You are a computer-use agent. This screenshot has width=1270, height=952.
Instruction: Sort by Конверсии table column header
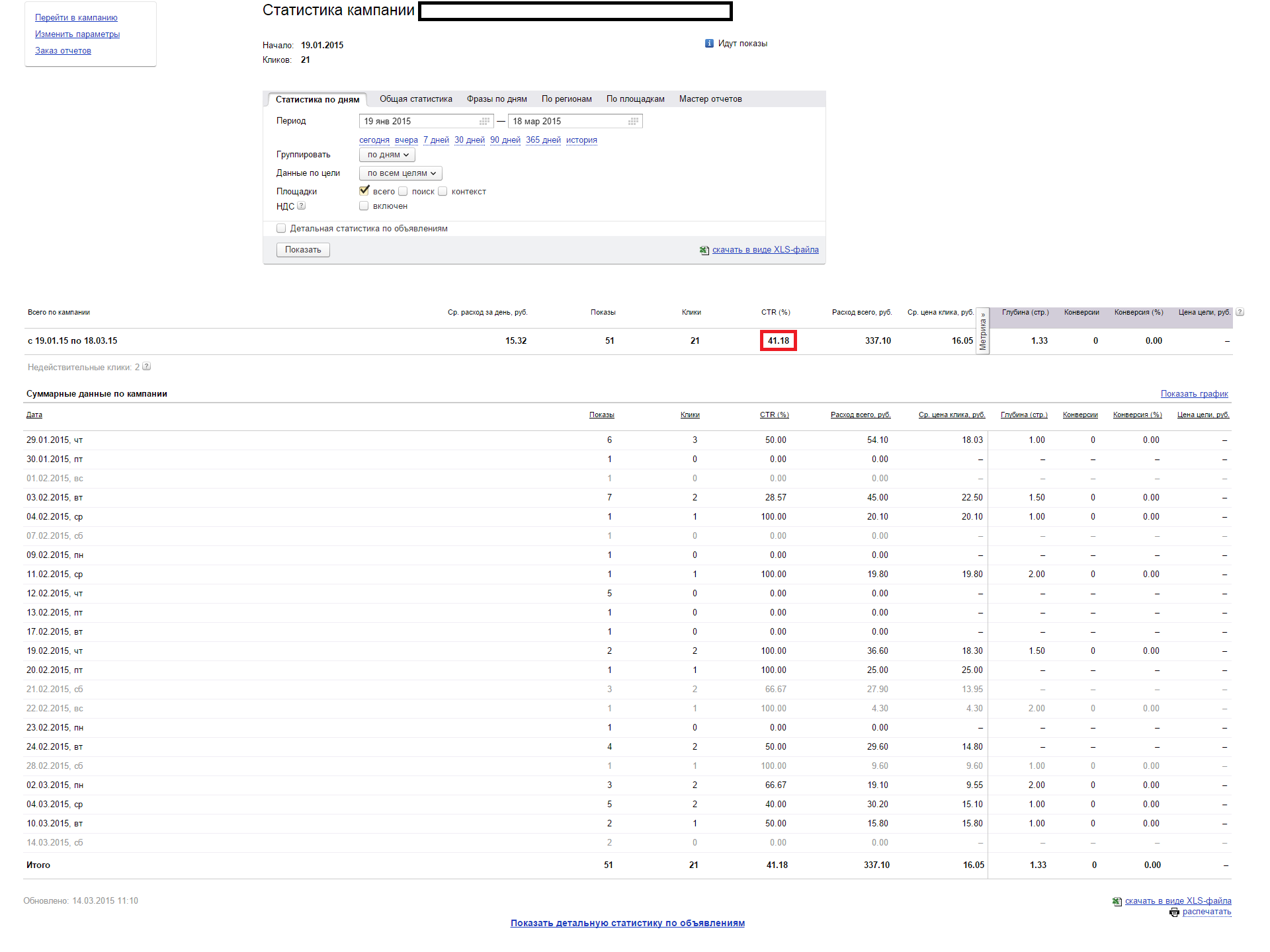click(x=1080, y=415)
